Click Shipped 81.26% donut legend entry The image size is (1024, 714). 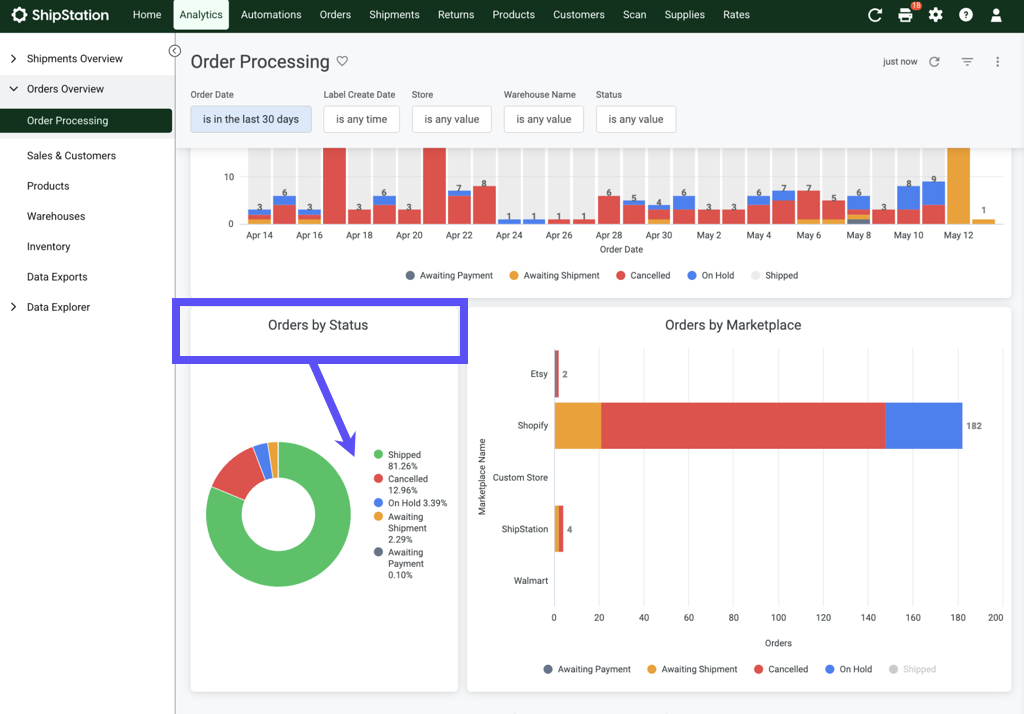point(398,460)
